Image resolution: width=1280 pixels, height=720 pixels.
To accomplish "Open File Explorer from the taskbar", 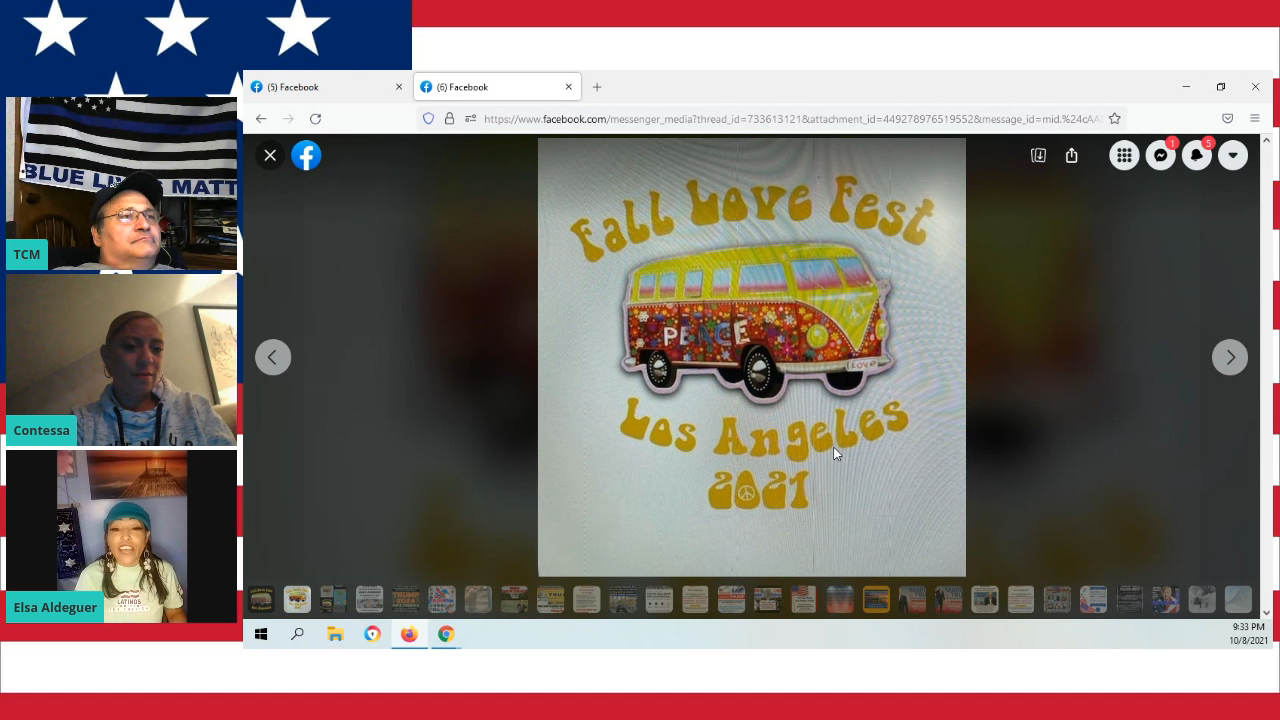I will click(x=335, y=634).
